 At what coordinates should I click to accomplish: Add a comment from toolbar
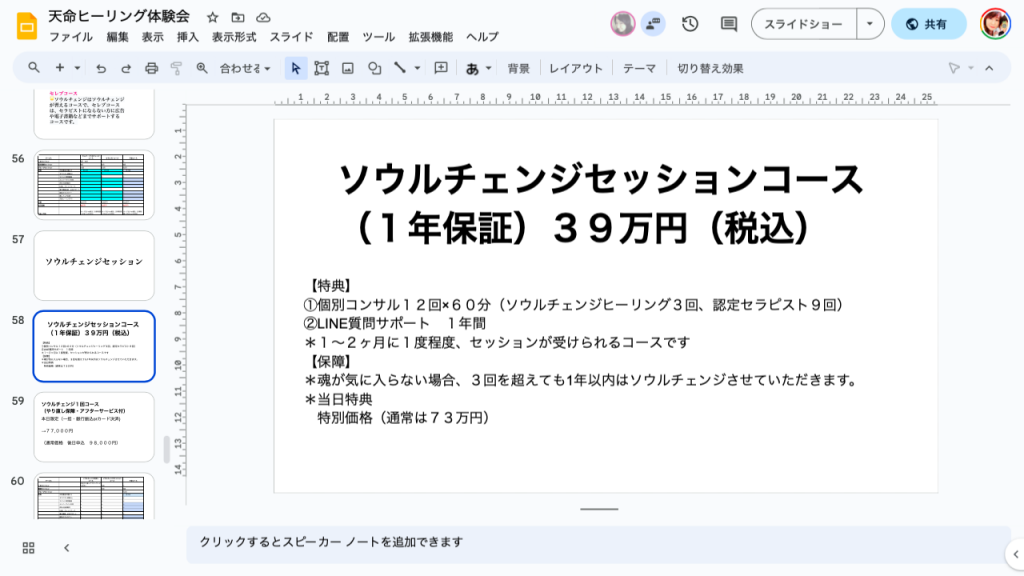click(441, 68)
